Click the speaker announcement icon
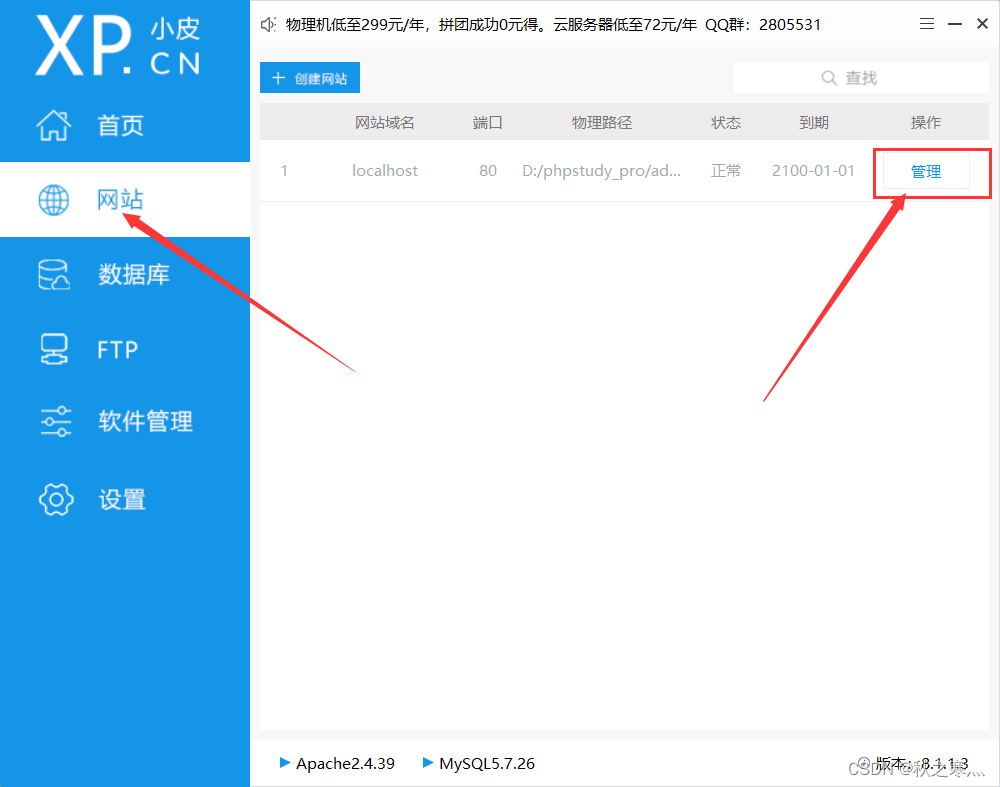 pos(267,23)
